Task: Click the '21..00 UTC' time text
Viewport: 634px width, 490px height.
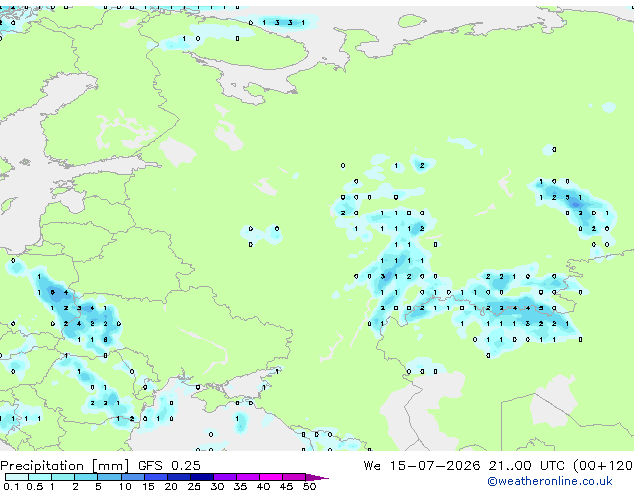Action: pyautogui.click(x=526, y=466)
